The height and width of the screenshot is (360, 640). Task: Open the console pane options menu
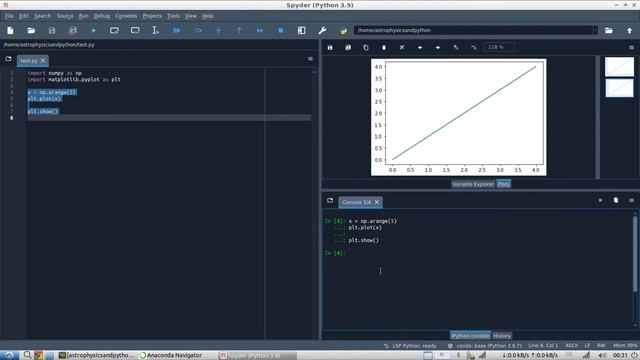click(631, 200)
